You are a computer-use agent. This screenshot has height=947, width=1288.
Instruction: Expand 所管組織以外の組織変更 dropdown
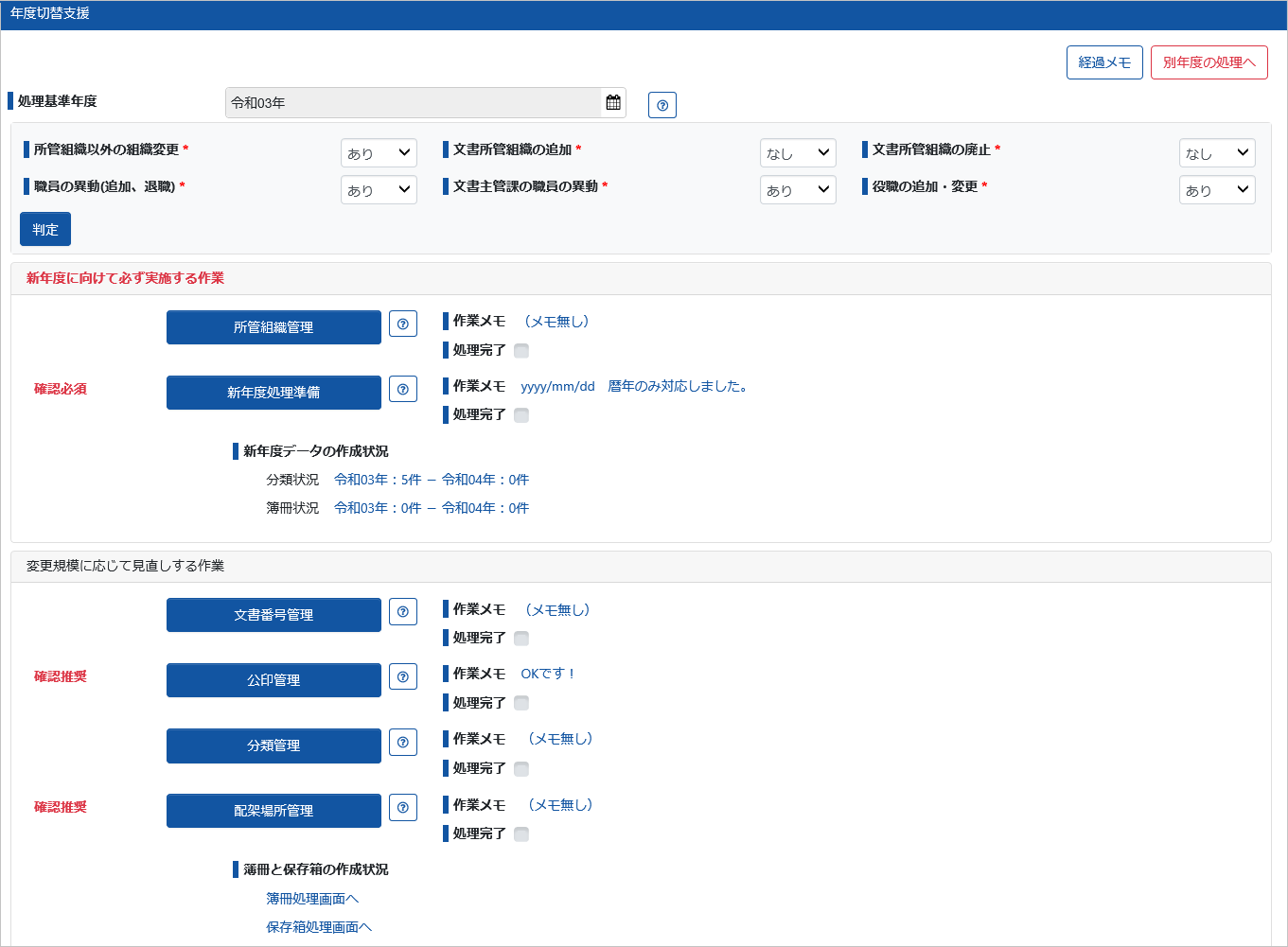point(379,153)
